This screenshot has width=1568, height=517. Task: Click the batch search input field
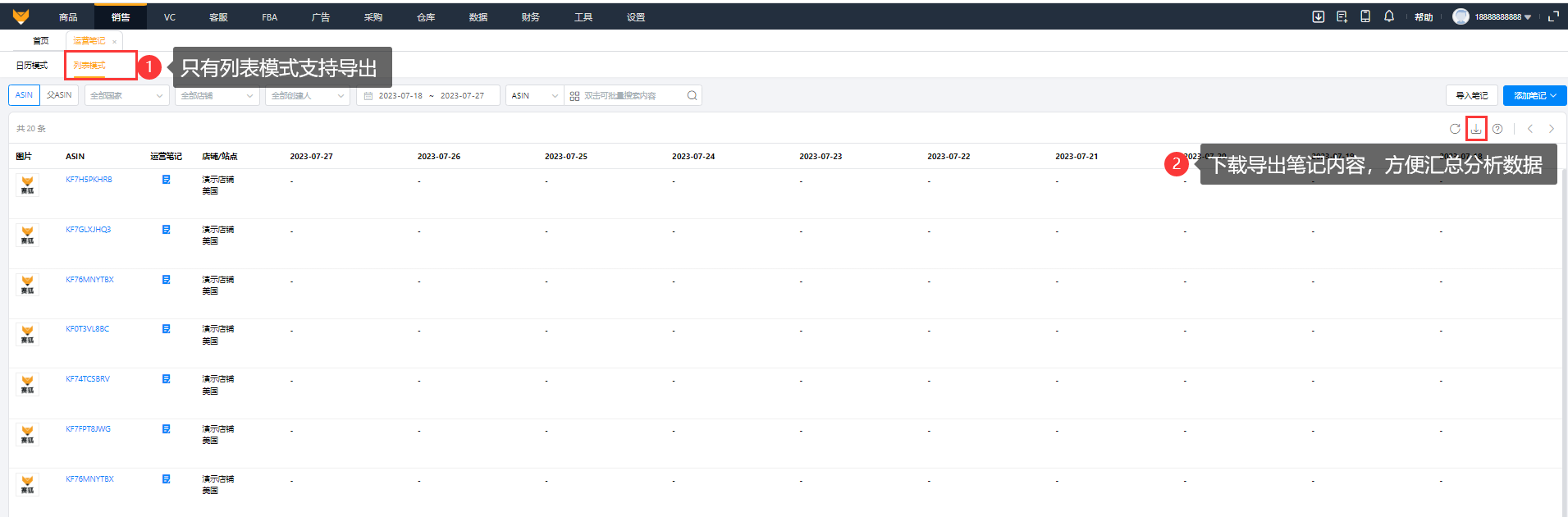click(628, 96)
